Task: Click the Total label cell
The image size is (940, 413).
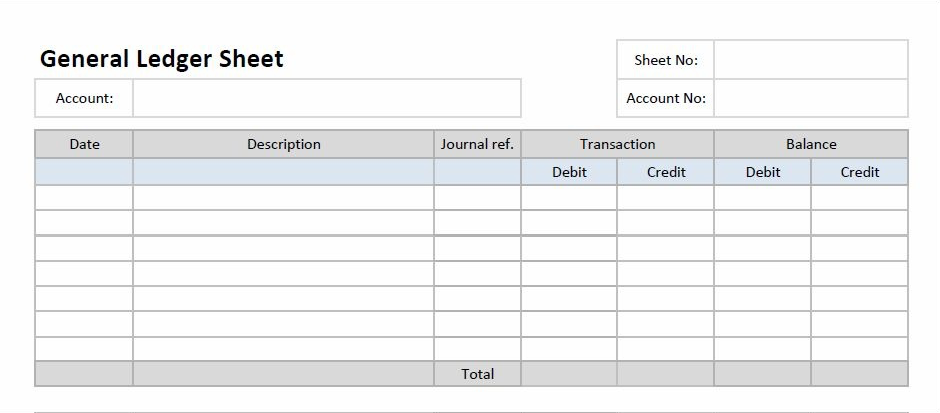Action: 477,374
